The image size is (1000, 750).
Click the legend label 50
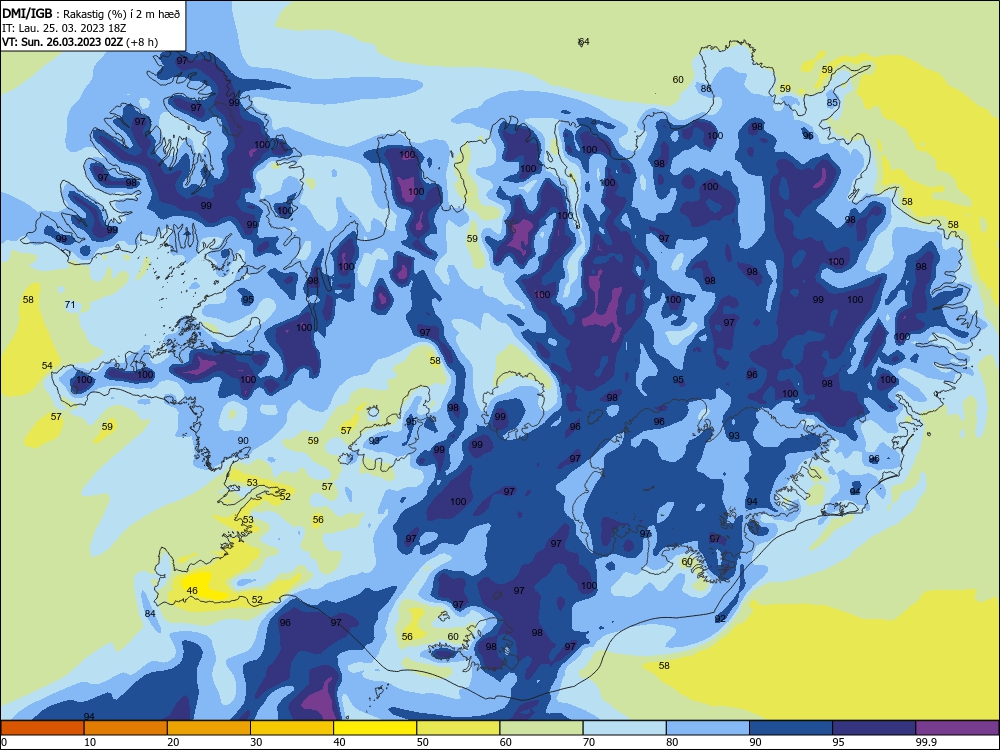click(423, 742)
